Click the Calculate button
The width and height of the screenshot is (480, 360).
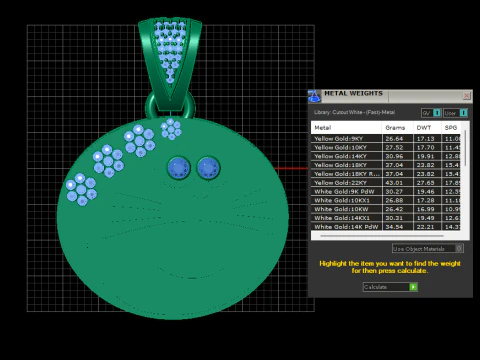click(x=390, y=287)
